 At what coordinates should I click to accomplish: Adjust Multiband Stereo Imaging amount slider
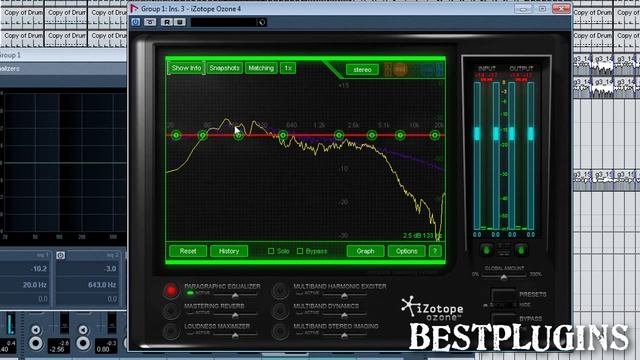point(344,336)
